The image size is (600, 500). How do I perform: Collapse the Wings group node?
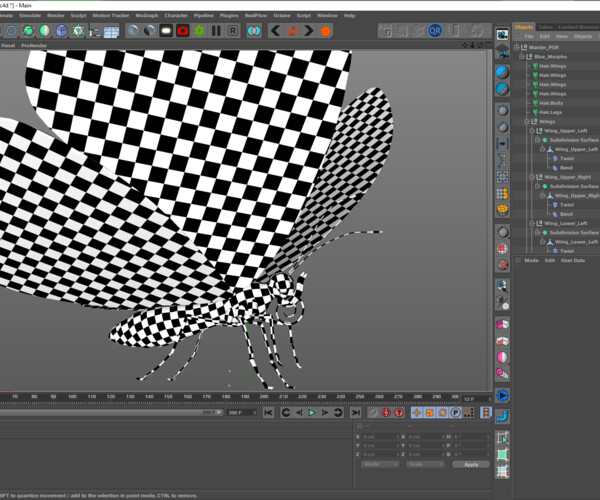(x=527, y=121)
